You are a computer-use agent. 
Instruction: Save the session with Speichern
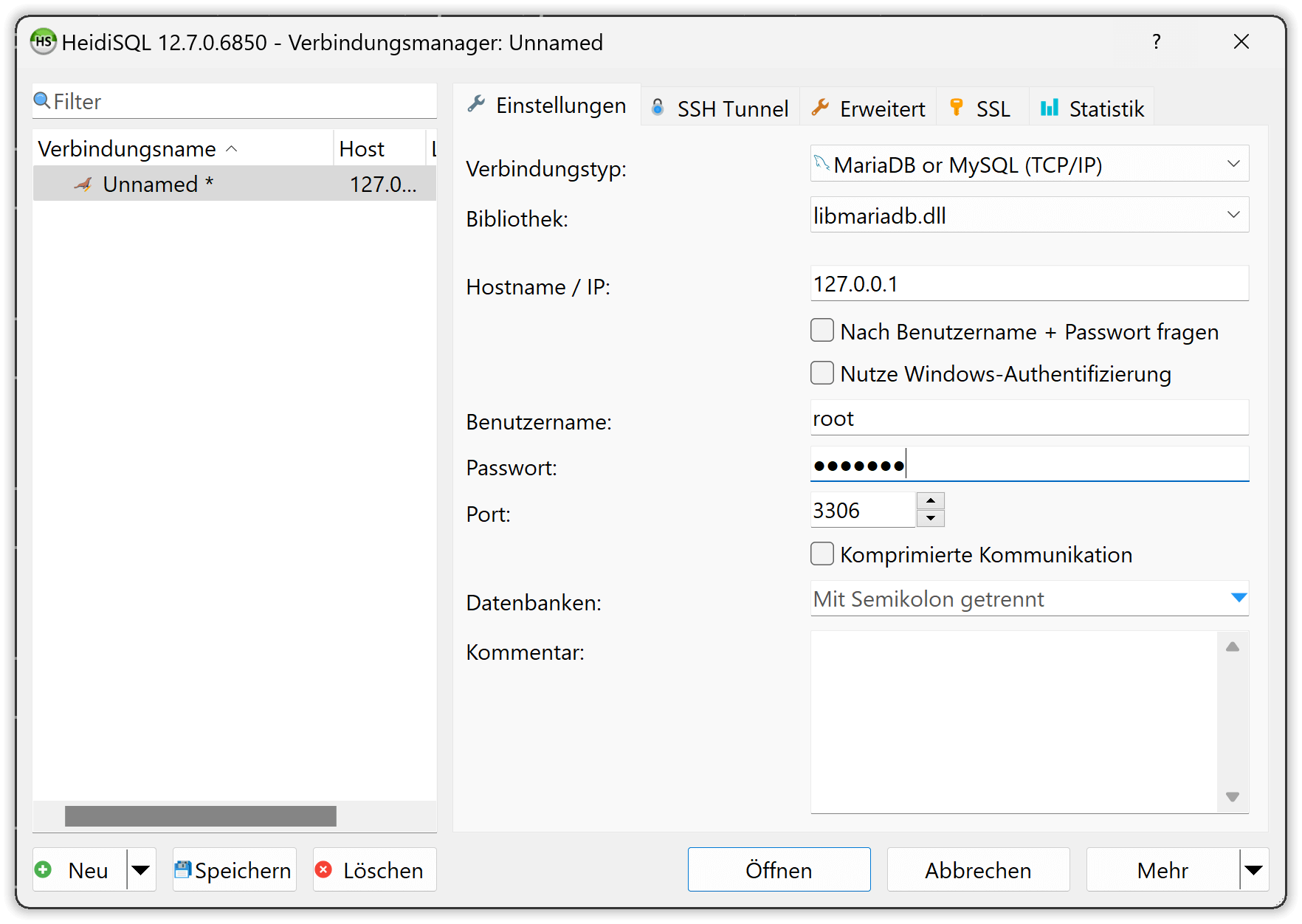(x=235, y=869)
